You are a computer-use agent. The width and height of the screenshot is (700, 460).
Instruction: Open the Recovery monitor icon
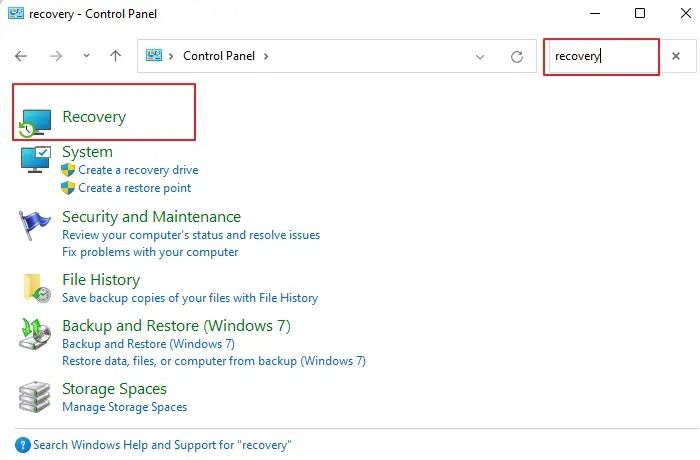pos(35,119)
